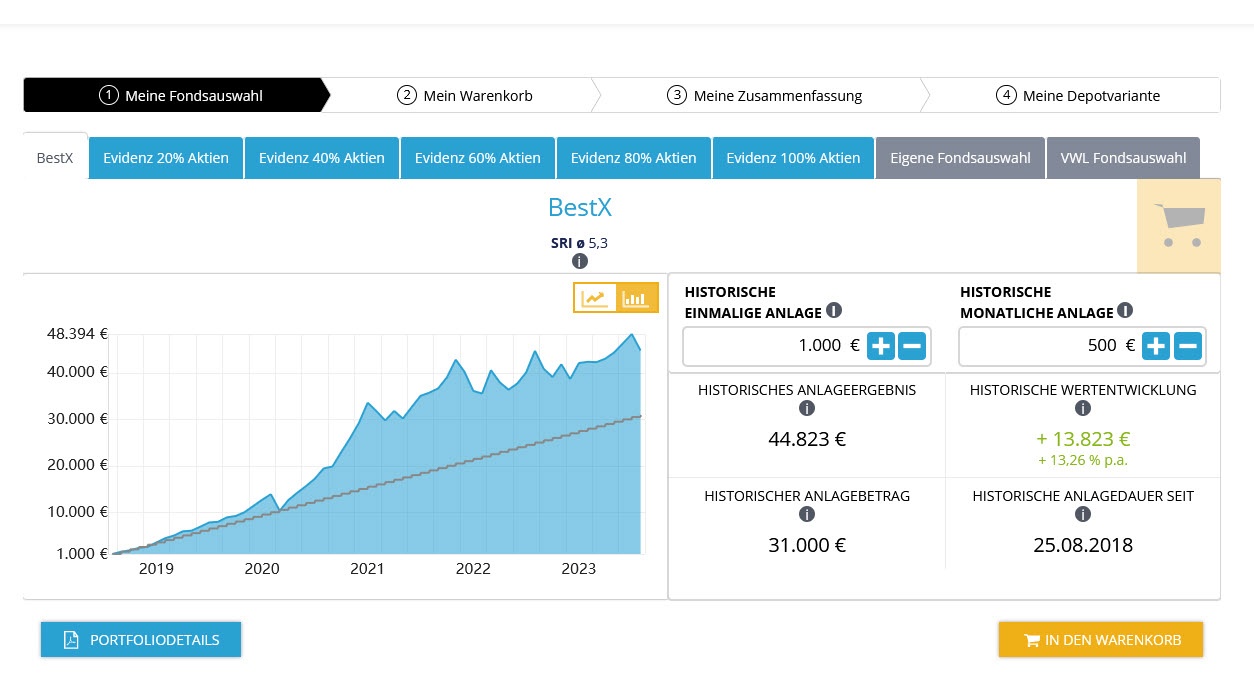Go to step 2 Mein Warenkorb
This screenshot has width=1254, height=678.
pos(465,96)
